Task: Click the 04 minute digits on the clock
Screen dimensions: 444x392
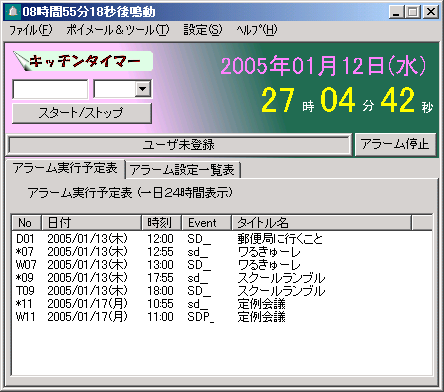Action: (x=338, y=100)
